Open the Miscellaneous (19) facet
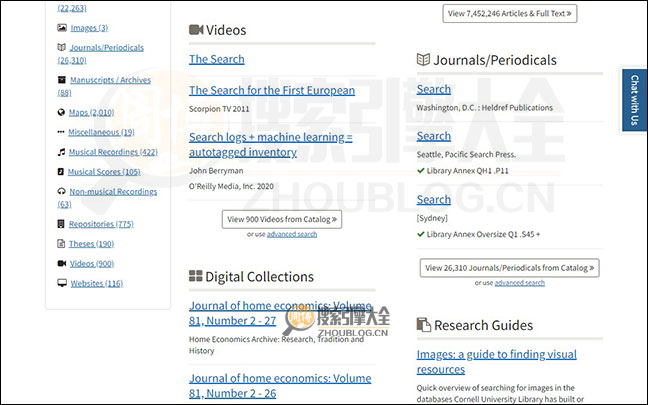The width and height of the screenshot is (648, 405). pyautogui.click(x=101, y=132)
